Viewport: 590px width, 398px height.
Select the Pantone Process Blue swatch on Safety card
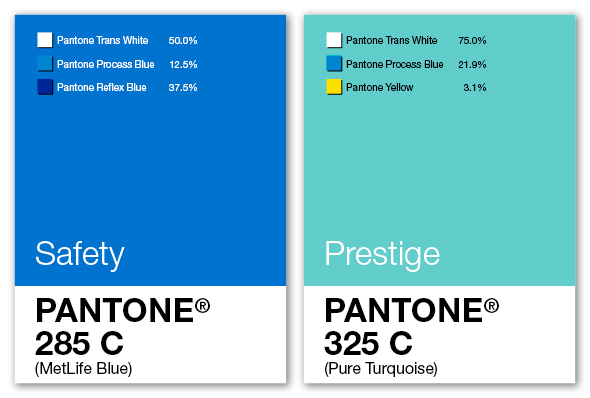pyautogui.click(x=45, y=64)
